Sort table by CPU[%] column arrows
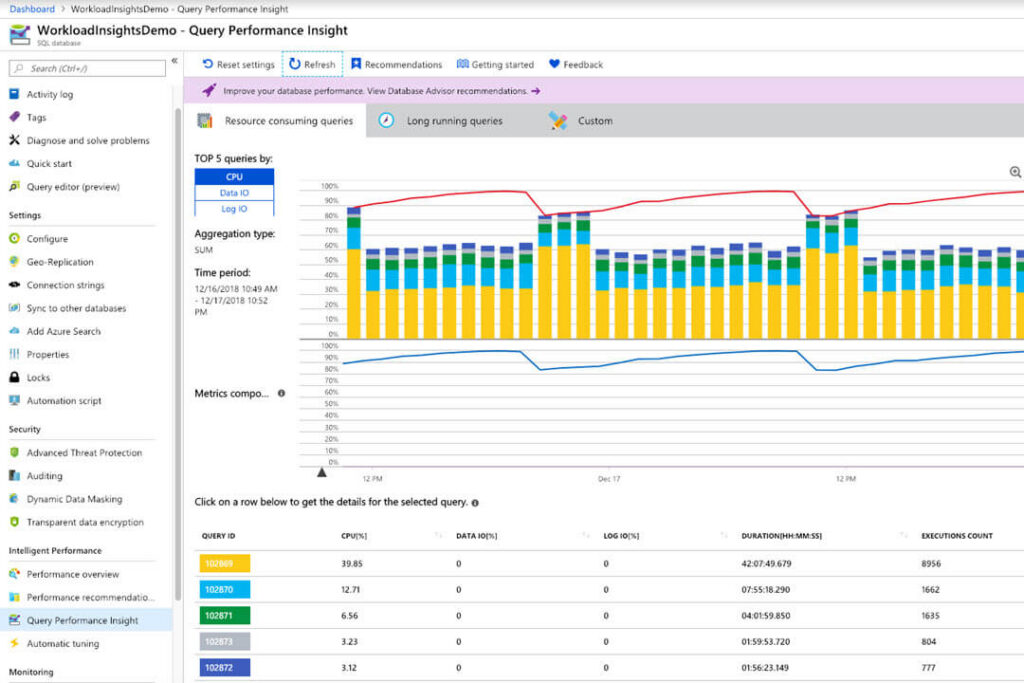The width and height of the screenshot is (1024, 683). [x=438, y=535]
